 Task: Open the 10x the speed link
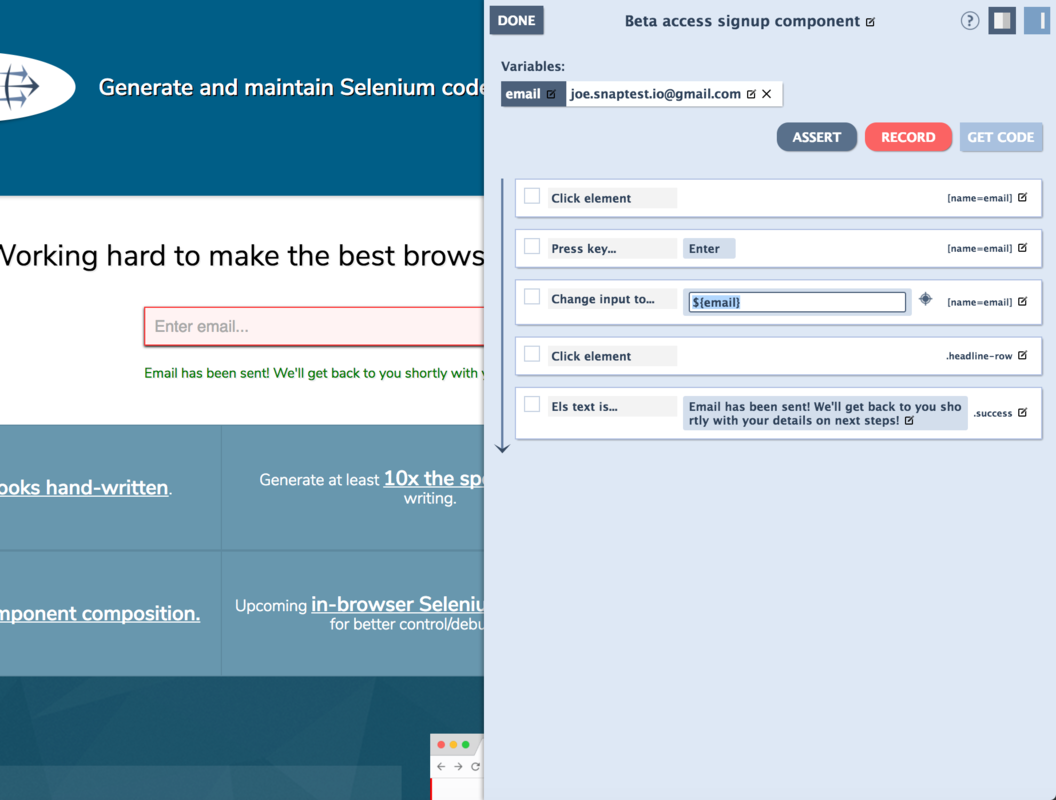pos(434,479)
